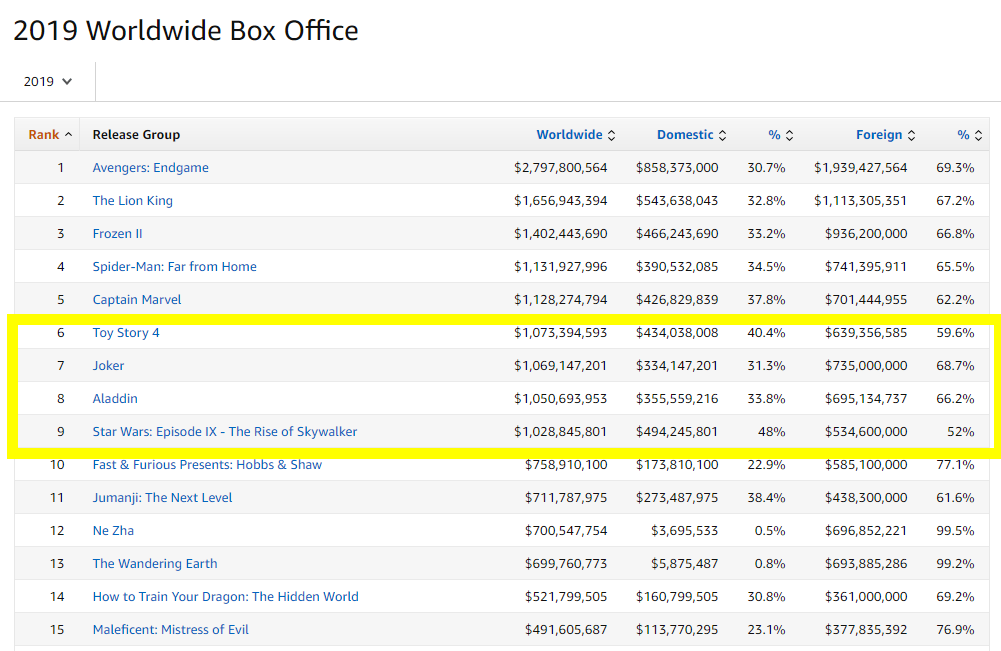Select the 0.8% domestic share cell

(770, 564)
